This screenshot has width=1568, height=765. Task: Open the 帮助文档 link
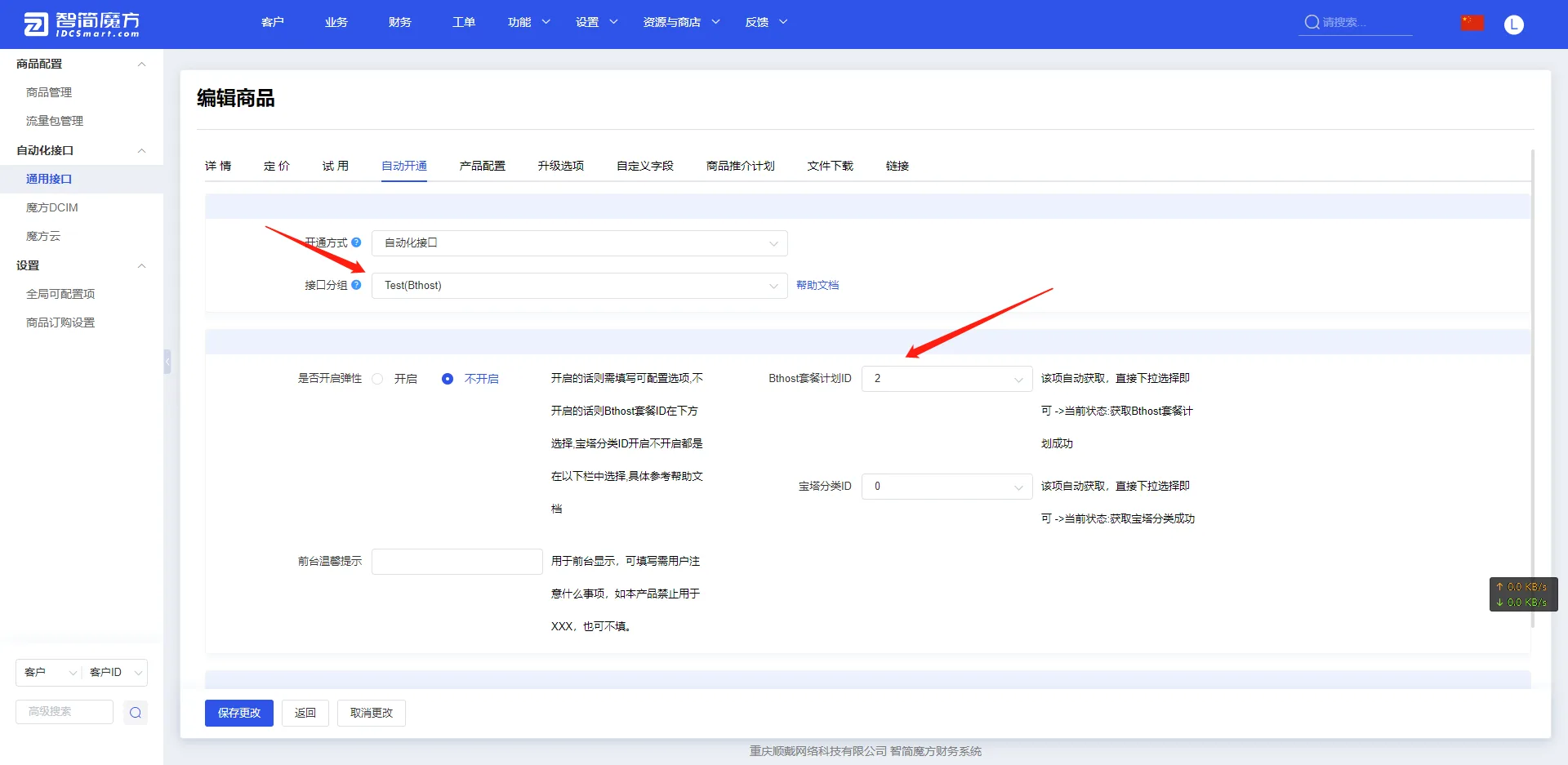(817, 285)
